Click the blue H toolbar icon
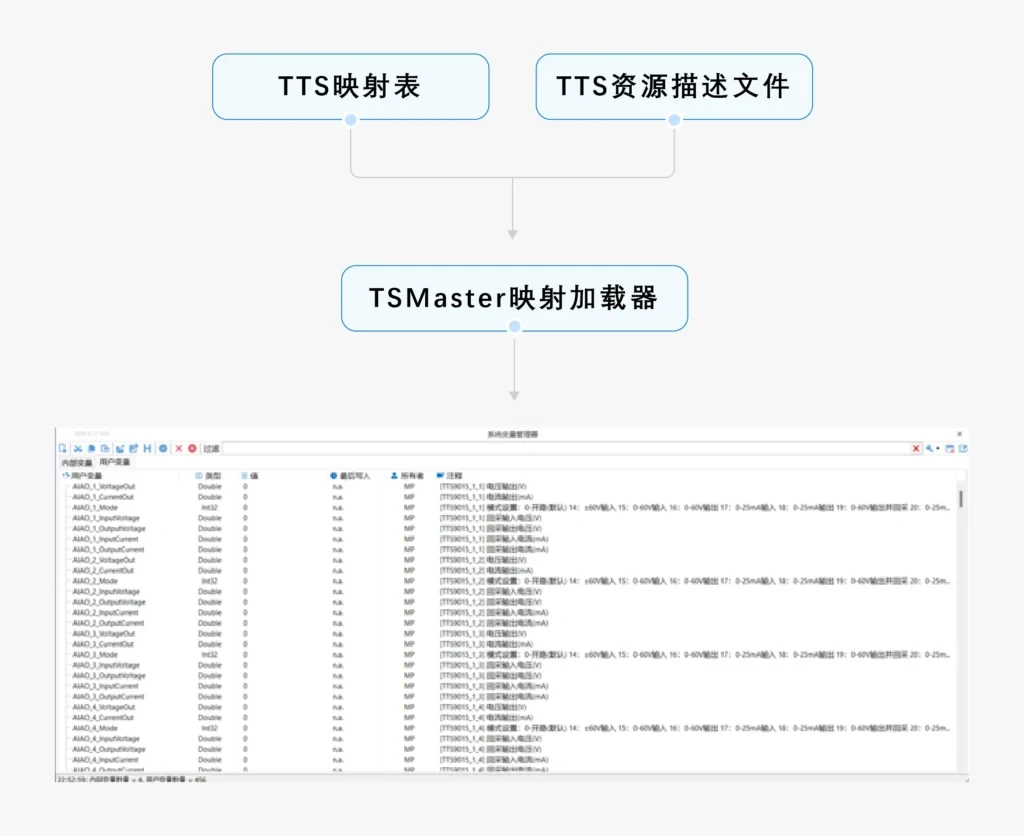Screen dimensions: 1024x836 148,449
